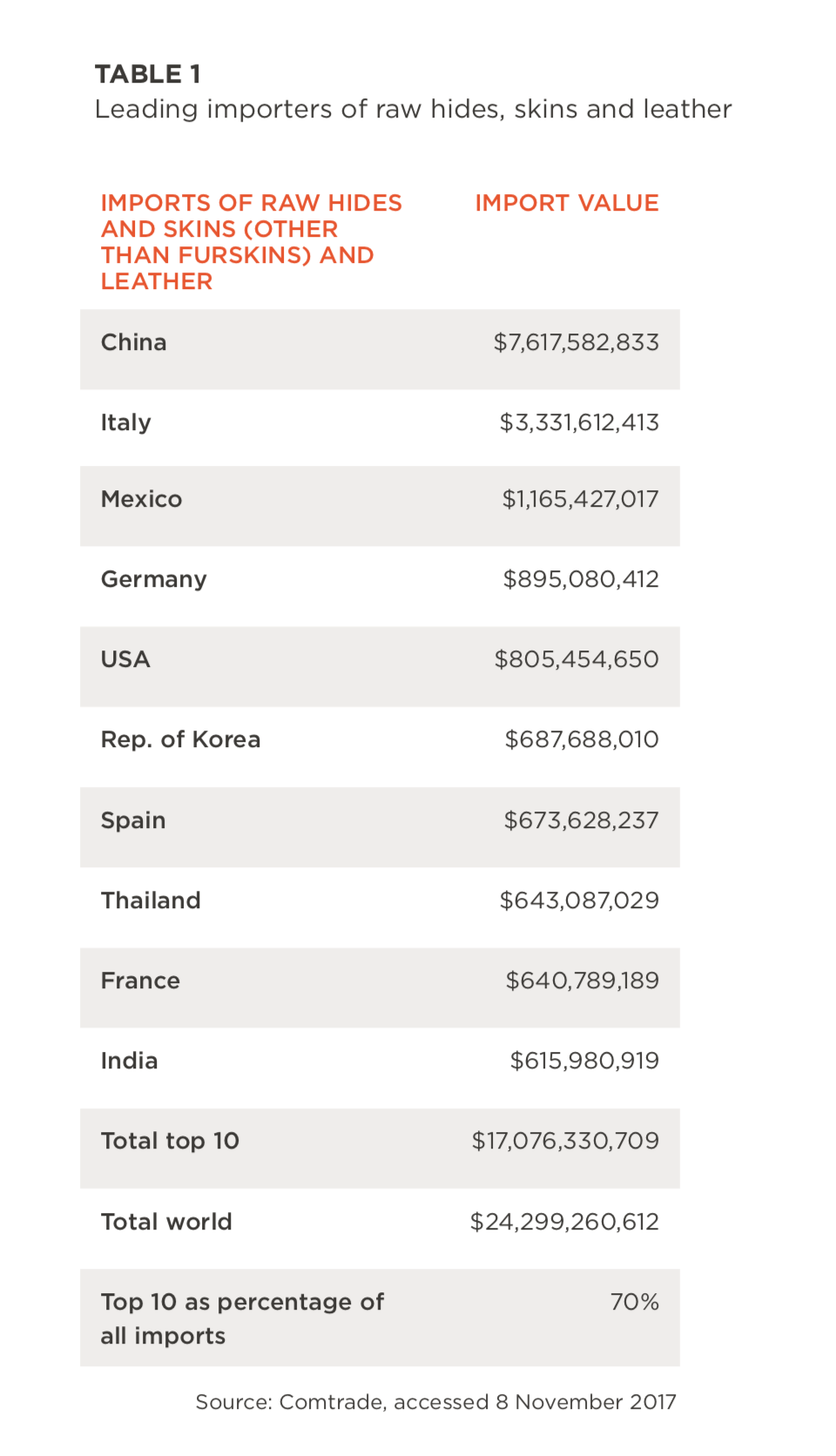Select the Thailand country cell
Screen dimensions: 836x1456
click(151, 900)
